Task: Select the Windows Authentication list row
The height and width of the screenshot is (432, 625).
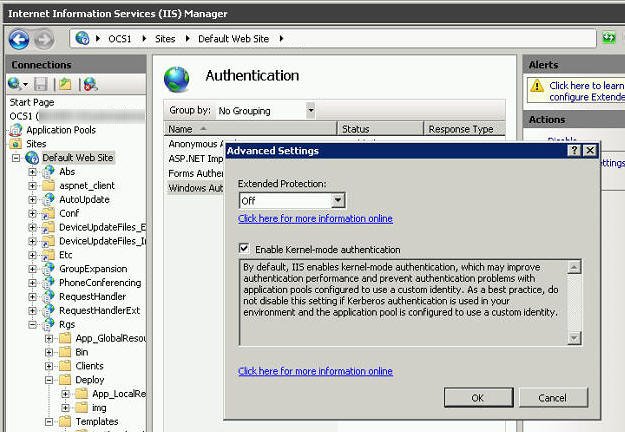Action: point(195,188)
